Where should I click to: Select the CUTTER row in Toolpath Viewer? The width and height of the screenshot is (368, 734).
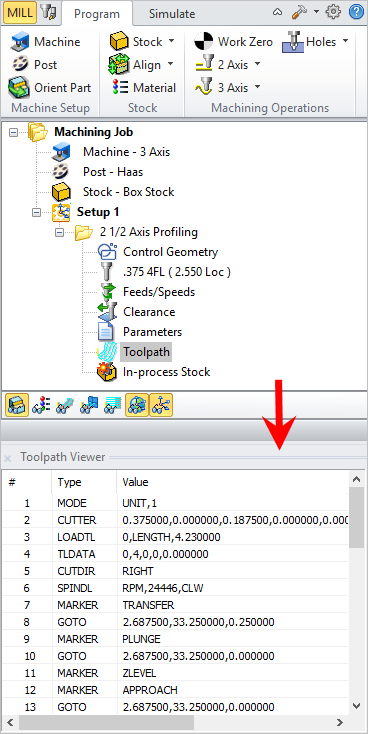(x=175, y=521)
